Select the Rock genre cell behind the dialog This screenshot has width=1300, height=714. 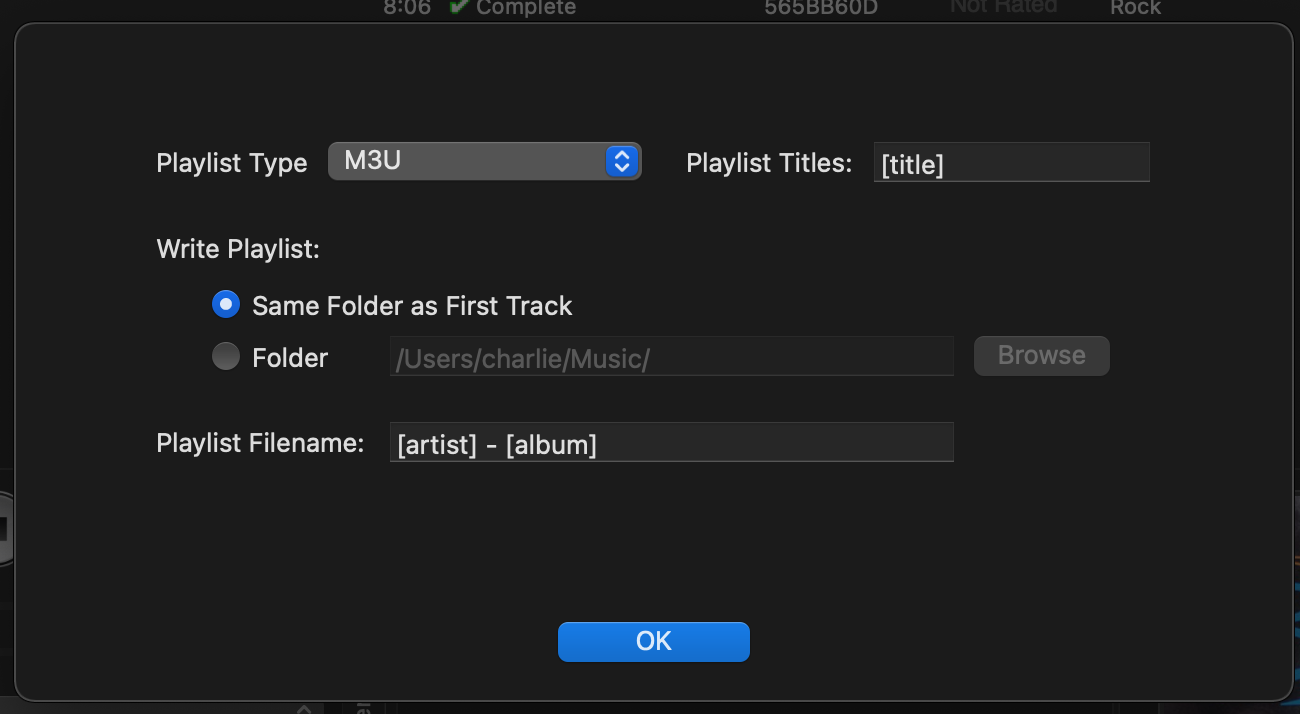1135,8
